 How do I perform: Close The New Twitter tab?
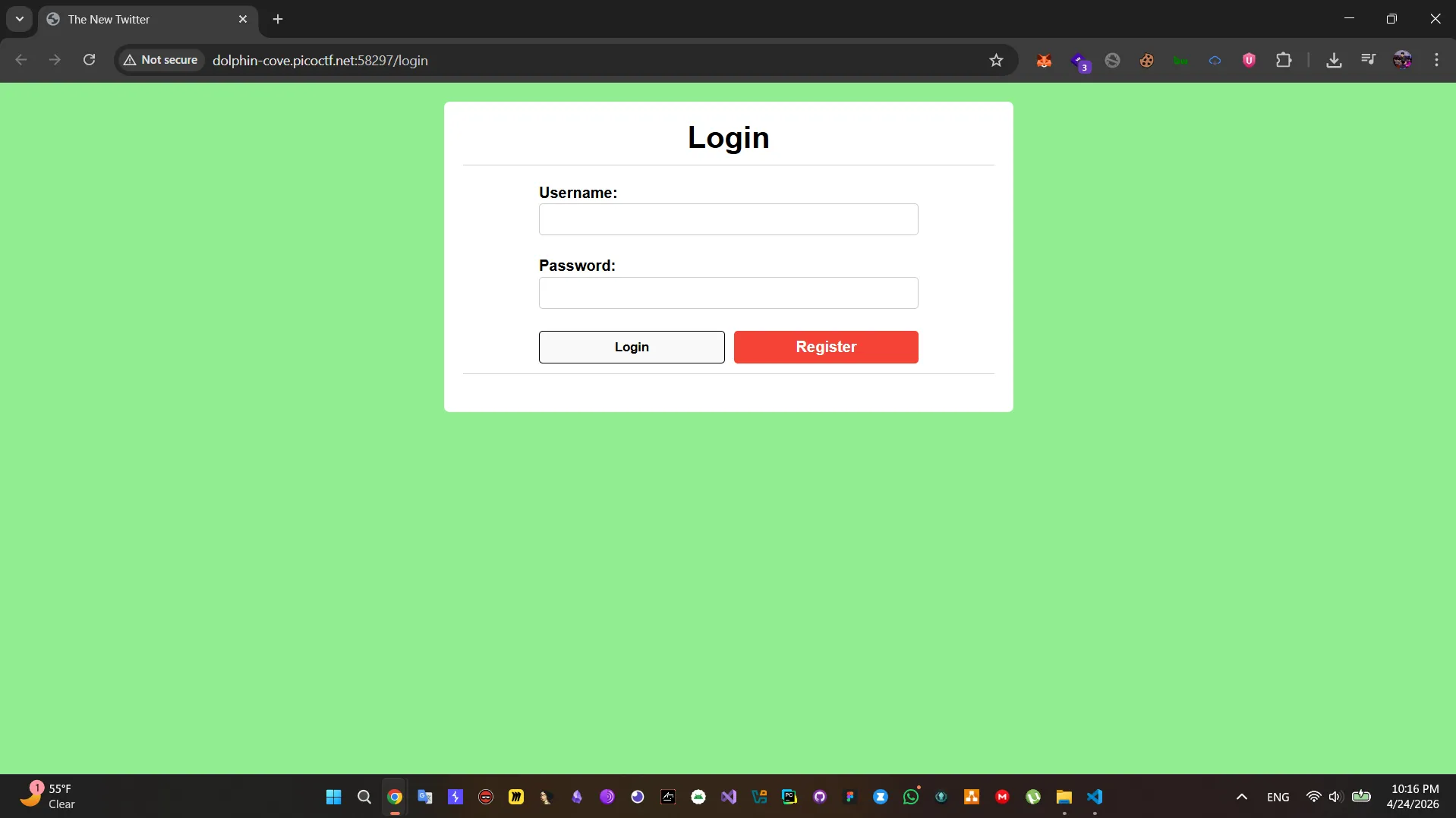(243, 19)
